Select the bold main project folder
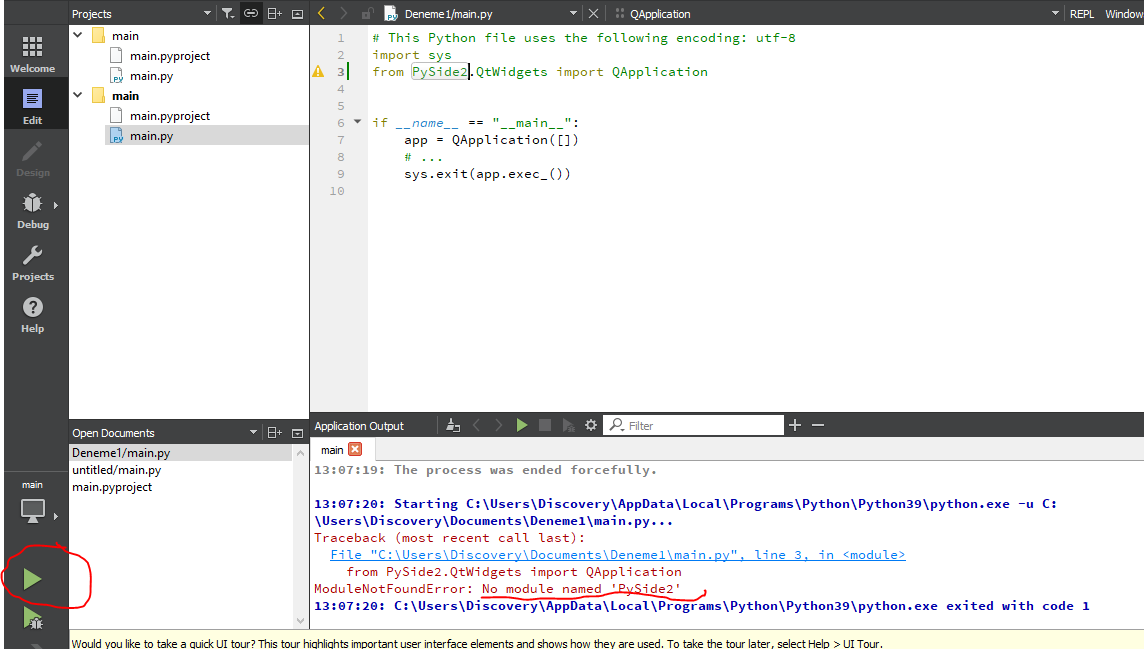1144x649 pixels. click(125, 96)
